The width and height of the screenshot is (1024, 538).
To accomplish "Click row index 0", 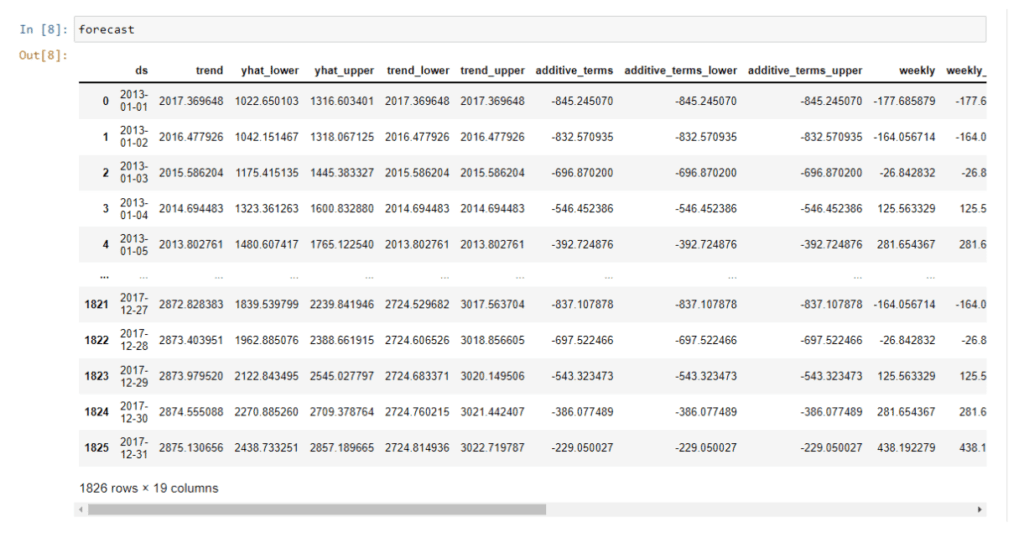I will [x=106, y=101].
